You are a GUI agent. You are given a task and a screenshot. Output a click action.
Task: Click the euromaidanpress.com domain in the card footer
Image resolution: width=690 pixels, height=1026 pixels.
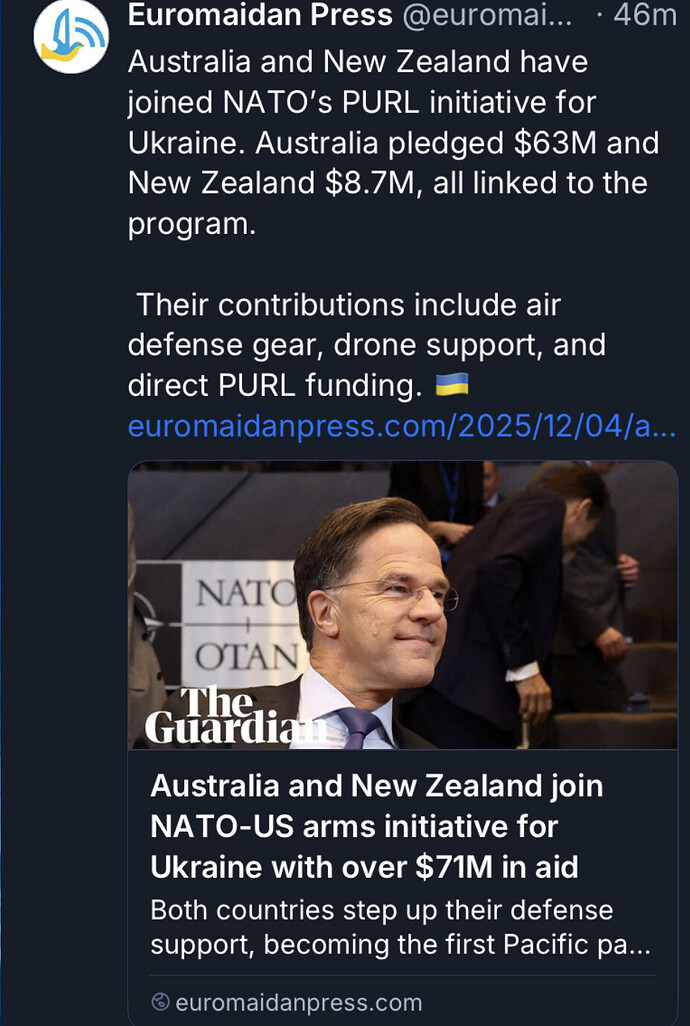(x=297, y=1003)
